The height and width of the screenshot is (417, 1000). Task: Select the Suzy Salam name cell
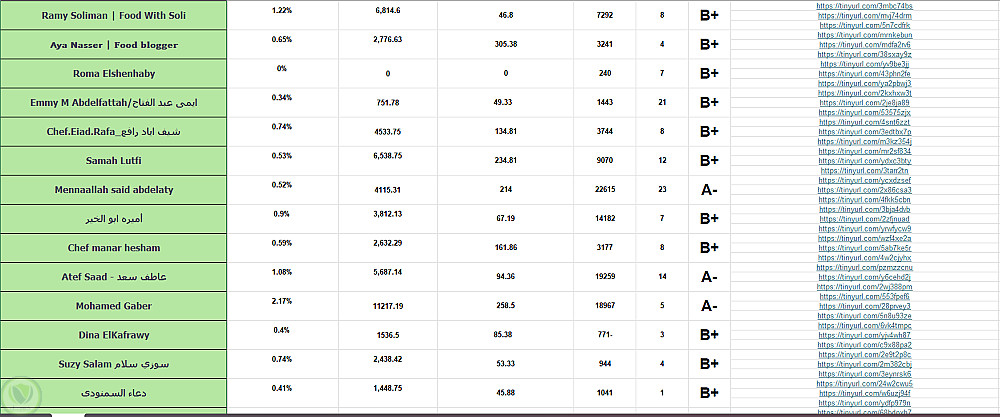point(114,364)
